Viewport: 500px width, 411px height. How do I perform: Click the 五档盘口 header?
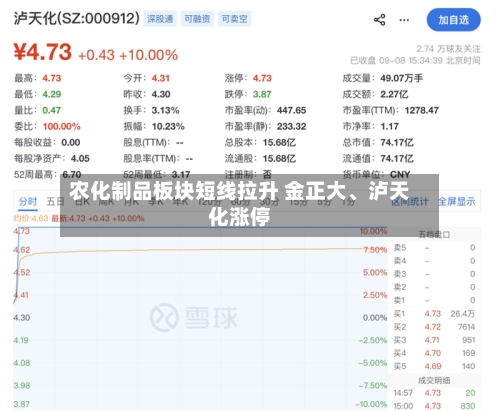tap(434, 235)
